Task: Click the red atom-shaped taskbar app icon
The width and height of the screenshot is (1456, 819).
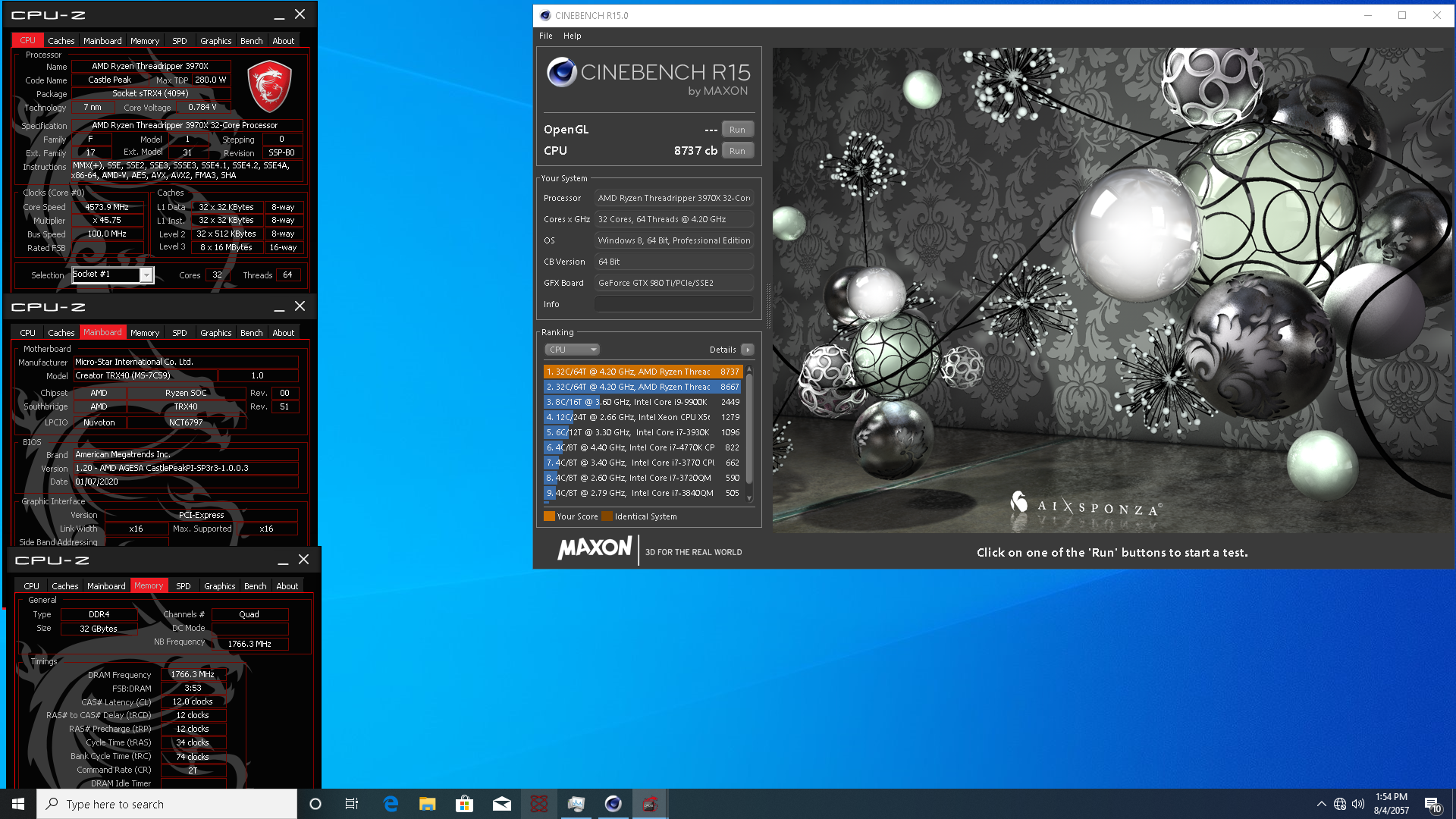Action: click(539, 804)
